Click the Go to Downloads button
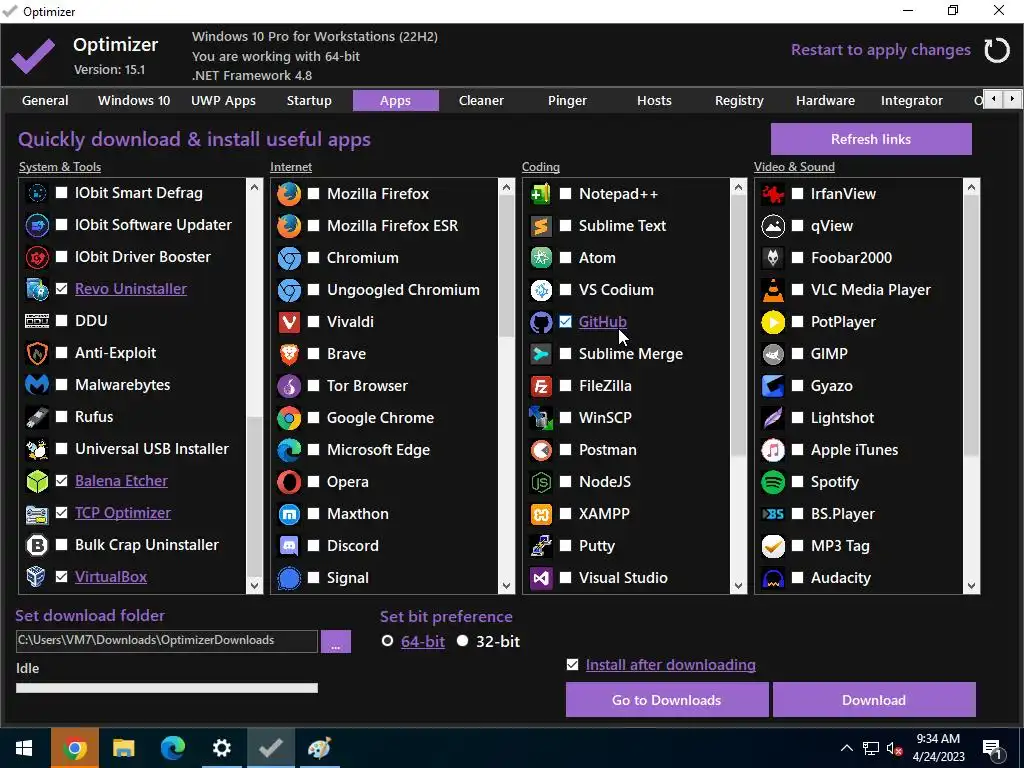Viewport: 1024px width, 768px height. (x=667, y=700)
